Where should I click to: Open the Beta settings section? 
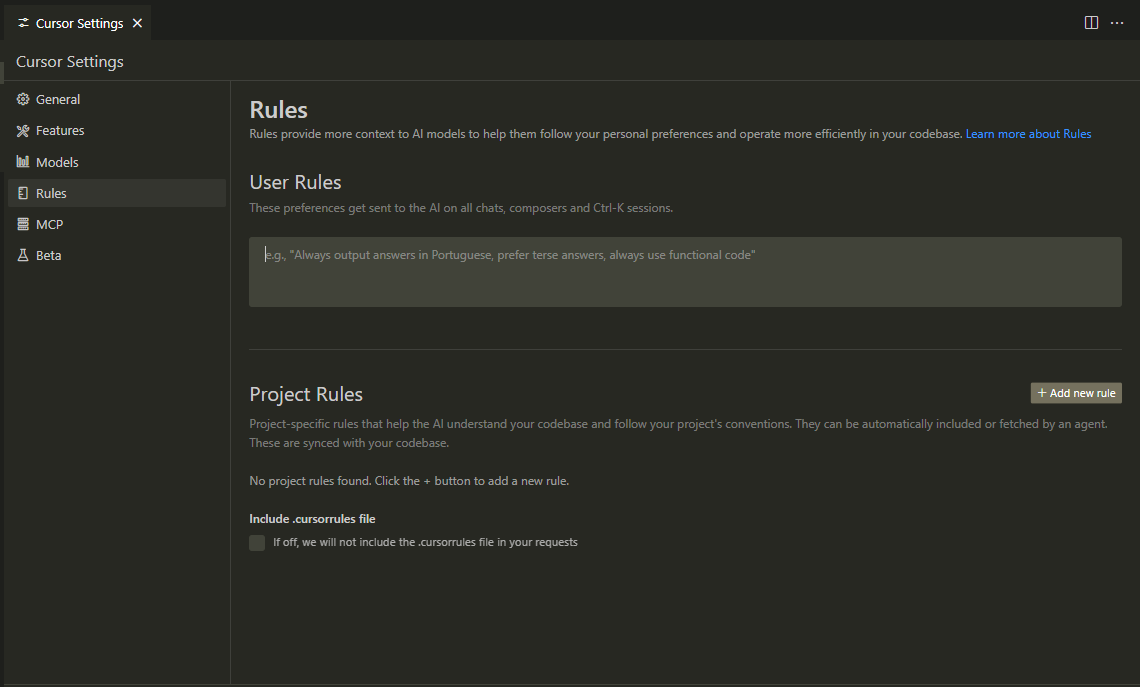(x=117, y=255)
